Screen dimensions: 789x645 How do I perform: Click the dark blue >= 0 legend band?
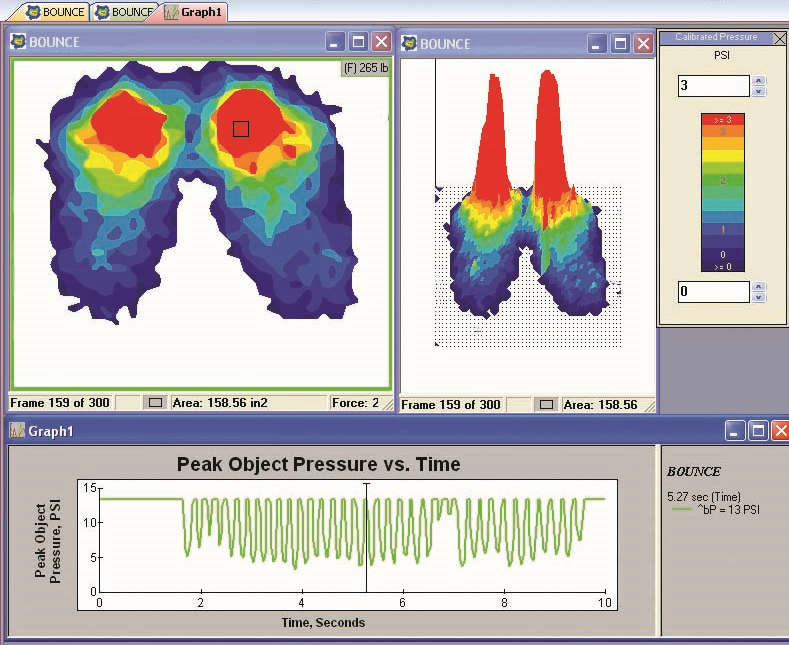tap(723, 267)
